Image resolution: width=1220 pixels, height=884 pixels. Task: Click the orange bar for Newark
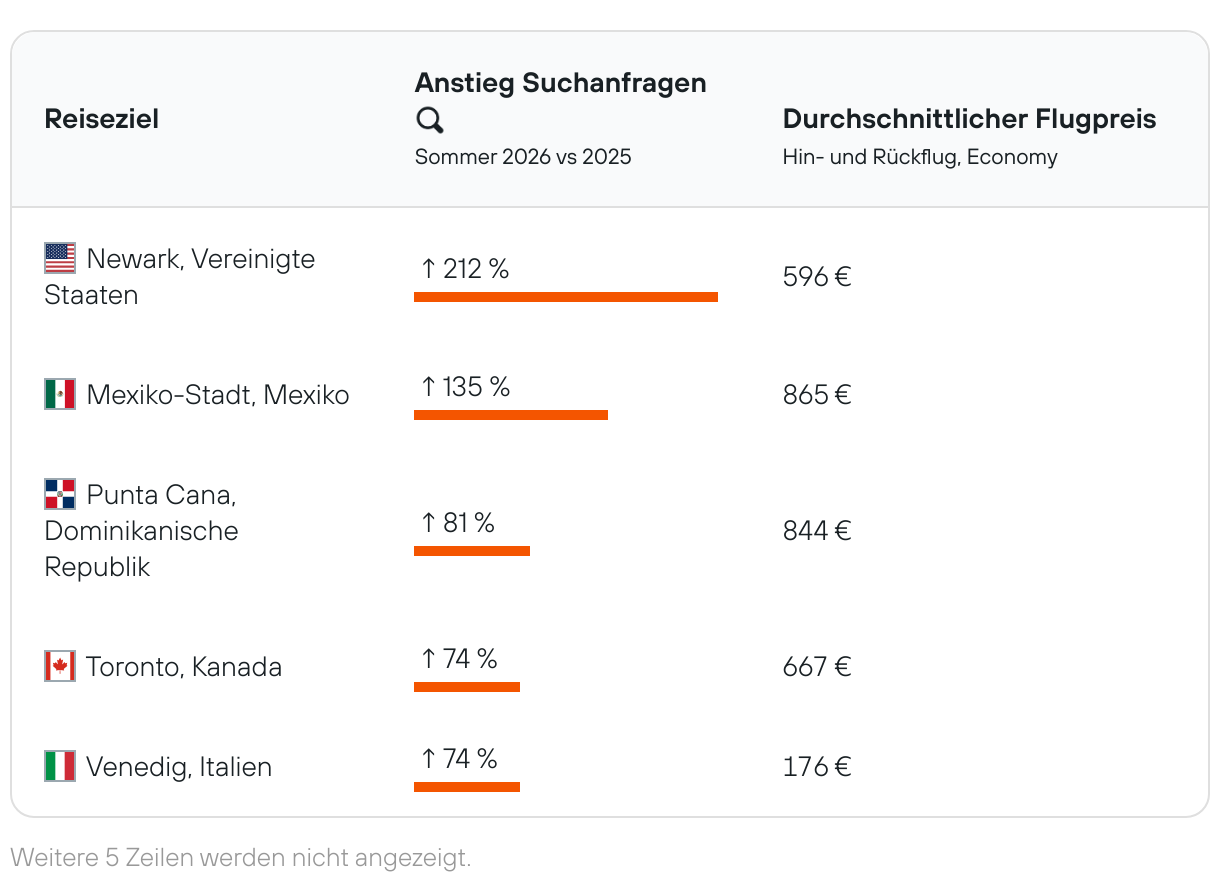tap(565, 297)
